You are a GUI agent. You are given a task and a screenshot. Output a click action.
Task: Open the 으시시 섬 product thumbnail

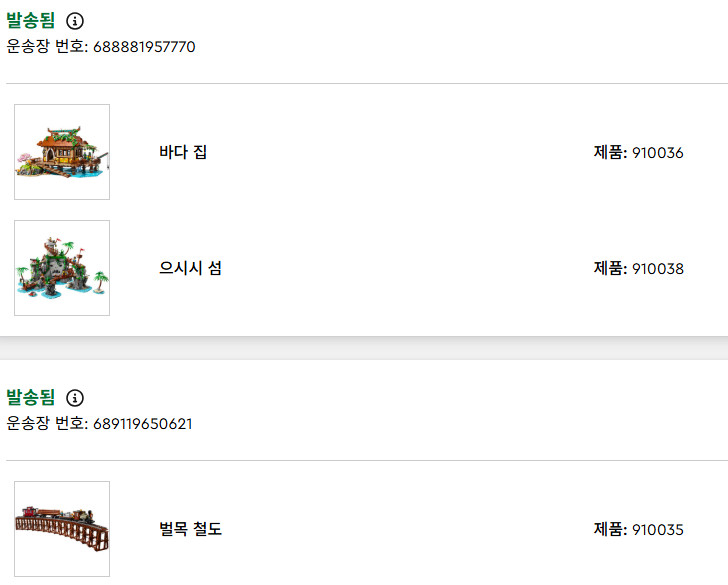point(62,268)
